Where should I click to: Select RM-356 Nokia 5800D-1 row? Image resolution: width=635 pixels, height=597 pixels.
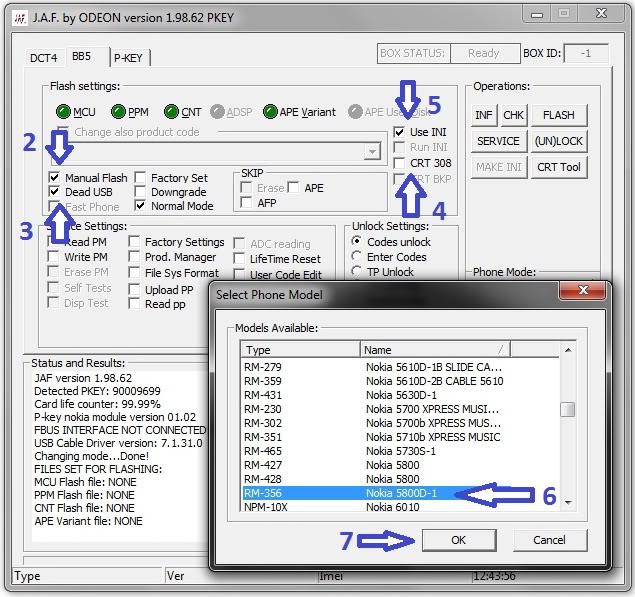point(400,493)
